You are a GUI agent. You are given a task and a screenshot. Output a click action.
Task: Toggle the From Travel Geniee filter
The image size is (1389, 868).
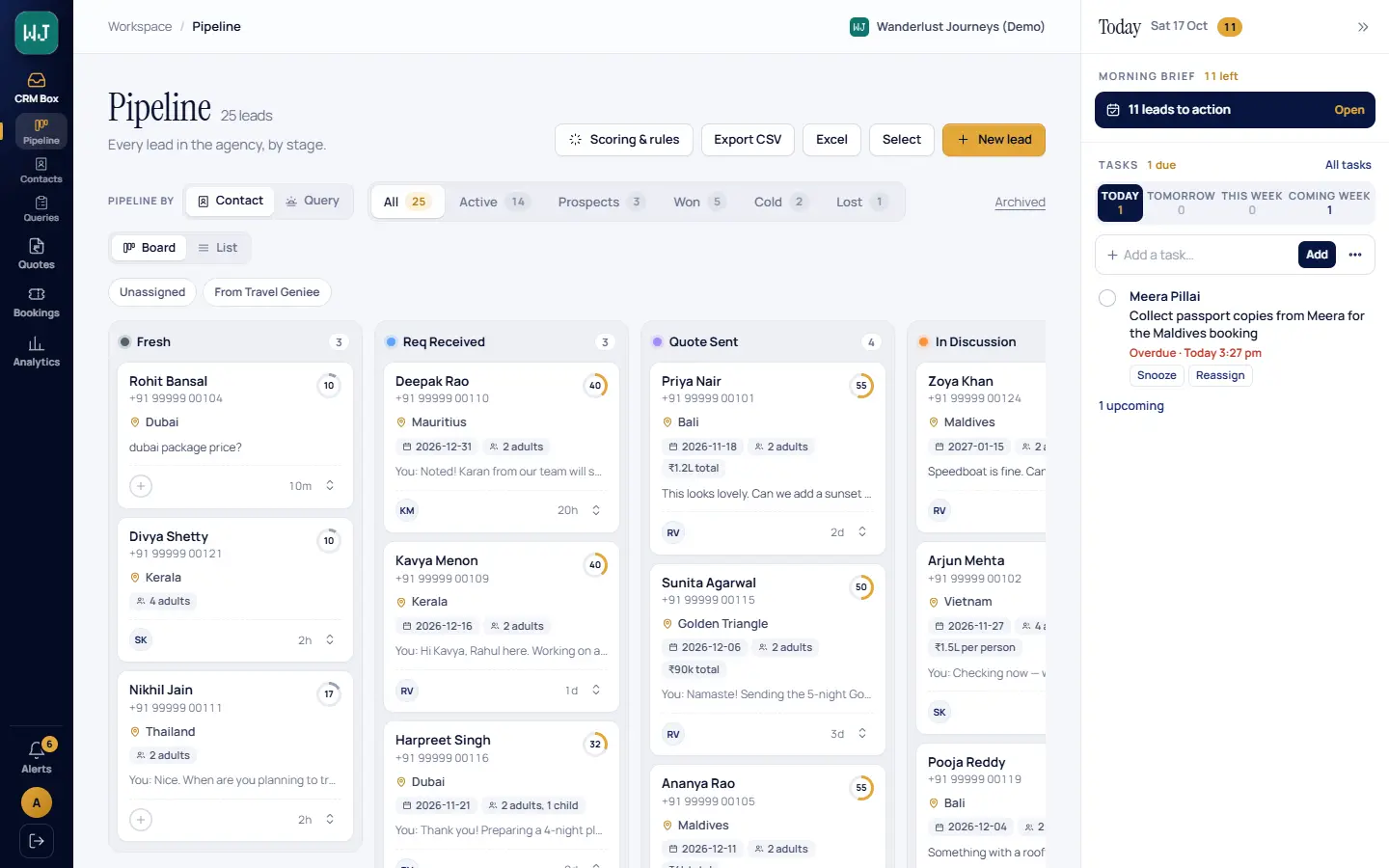tap(267, 292)
